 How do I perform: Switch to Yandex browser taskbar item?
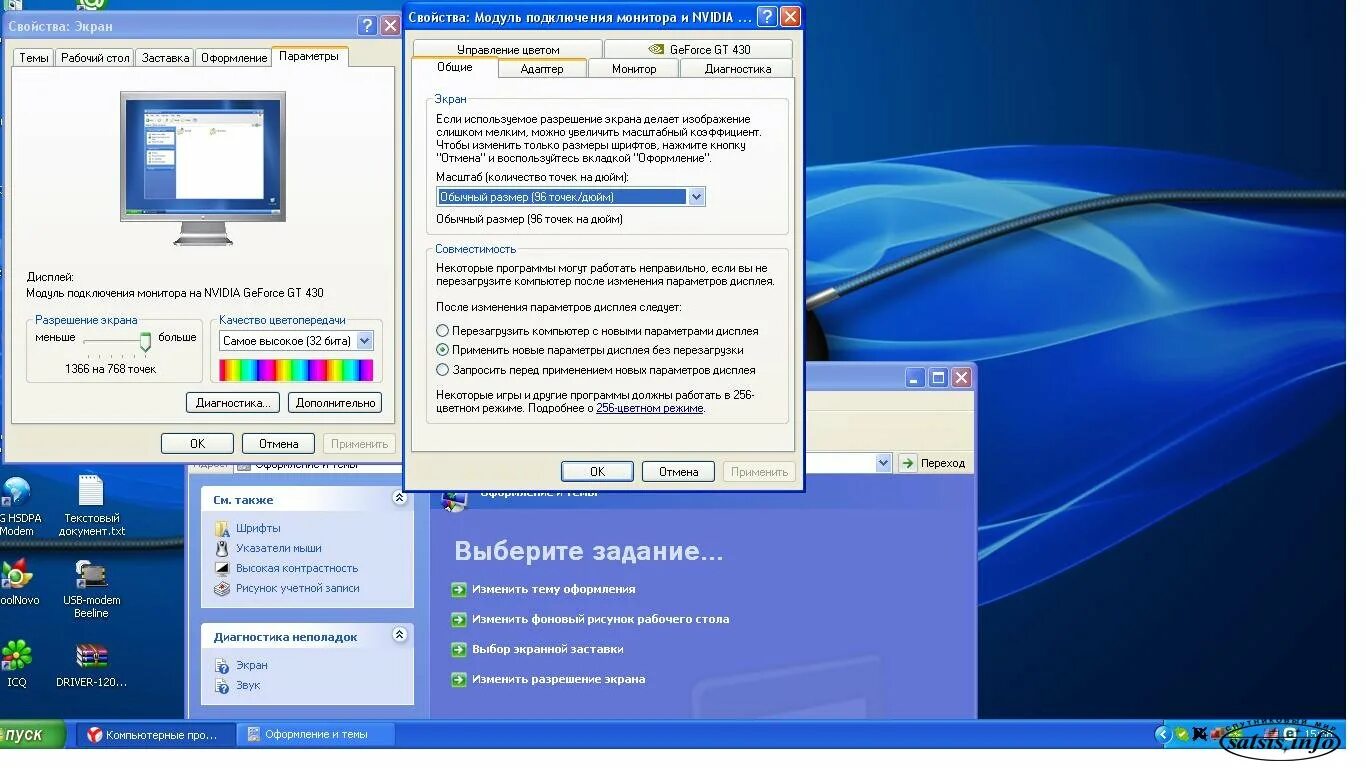pyautogui.click(x=155, y=734)
